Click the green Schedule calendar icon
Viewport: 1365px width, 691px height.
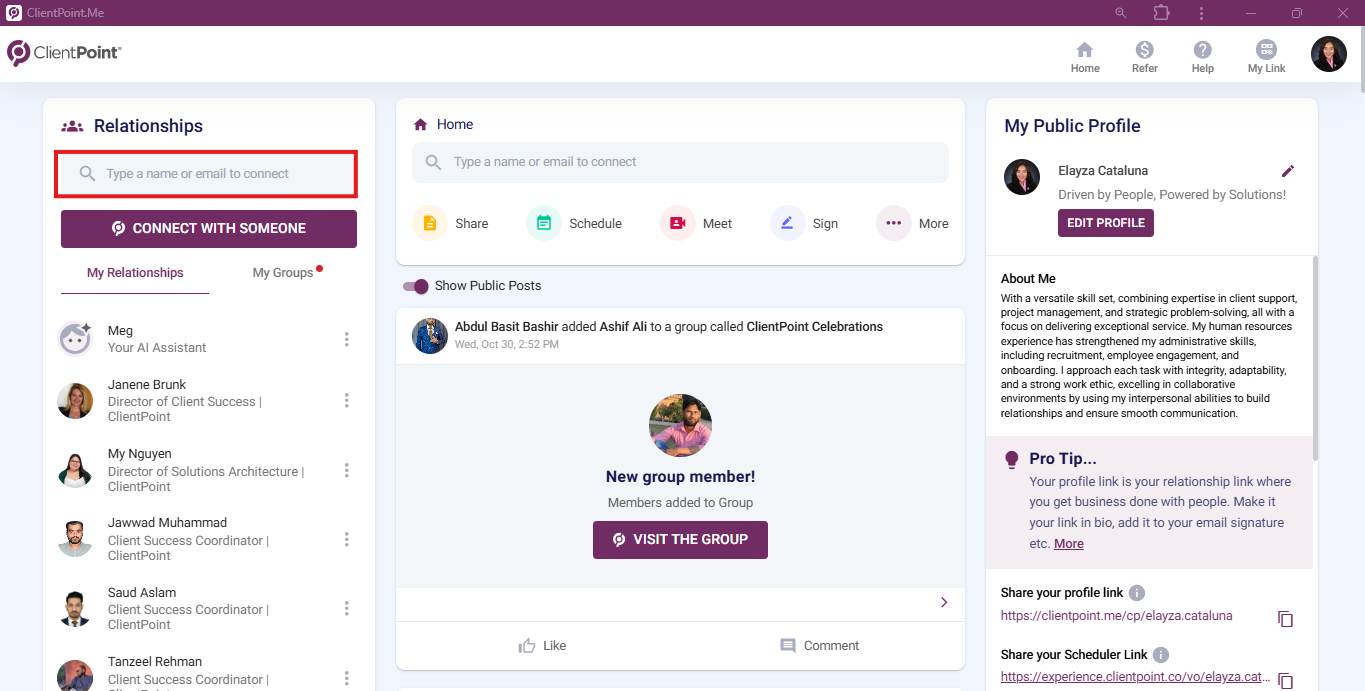(x=544, y=223)
